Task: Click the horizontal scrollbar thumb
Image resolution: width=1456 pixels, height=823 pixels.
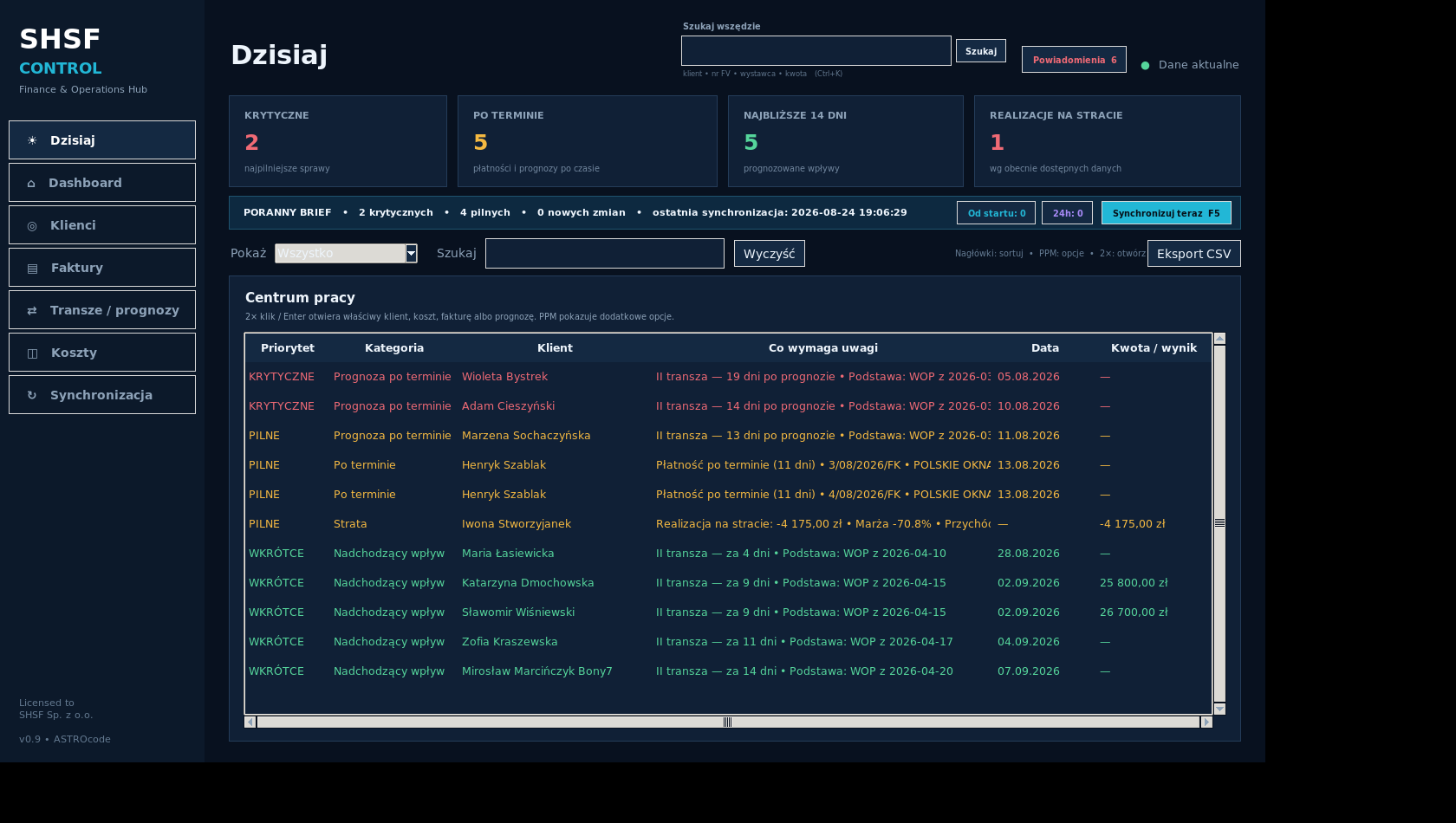Action: (x=728, y=722)
